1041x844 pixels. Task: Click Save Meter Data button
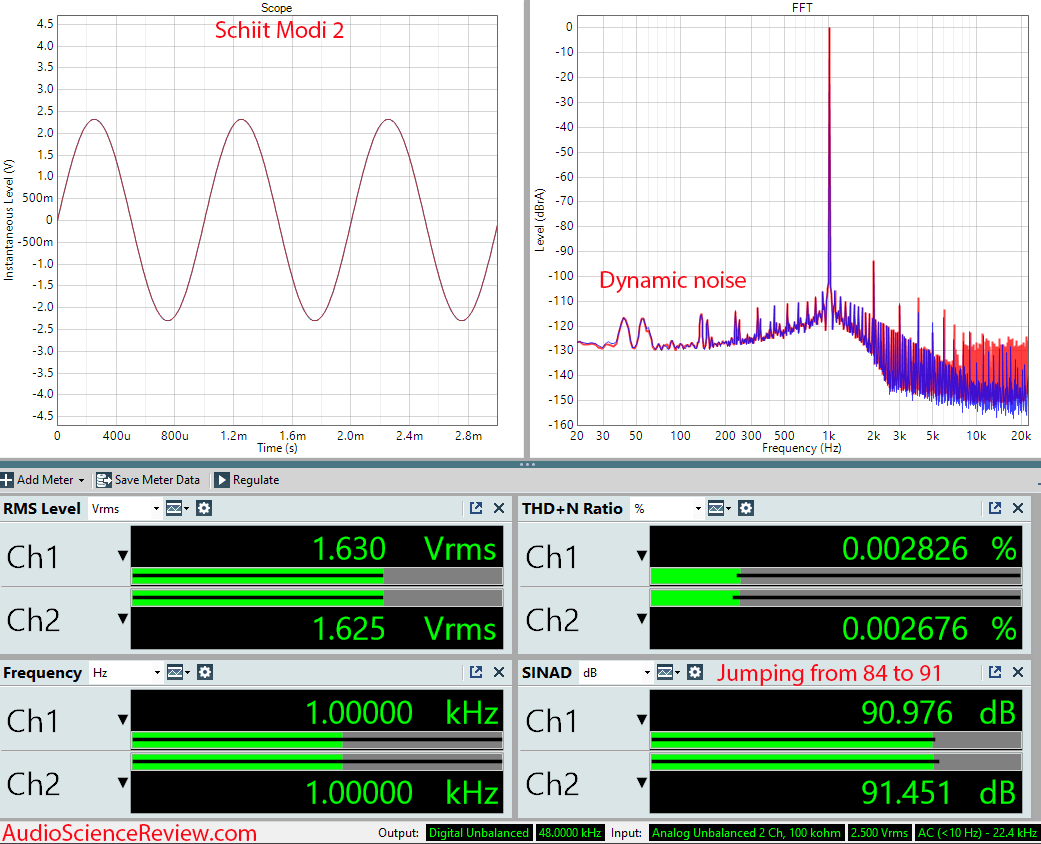point(148,479)
